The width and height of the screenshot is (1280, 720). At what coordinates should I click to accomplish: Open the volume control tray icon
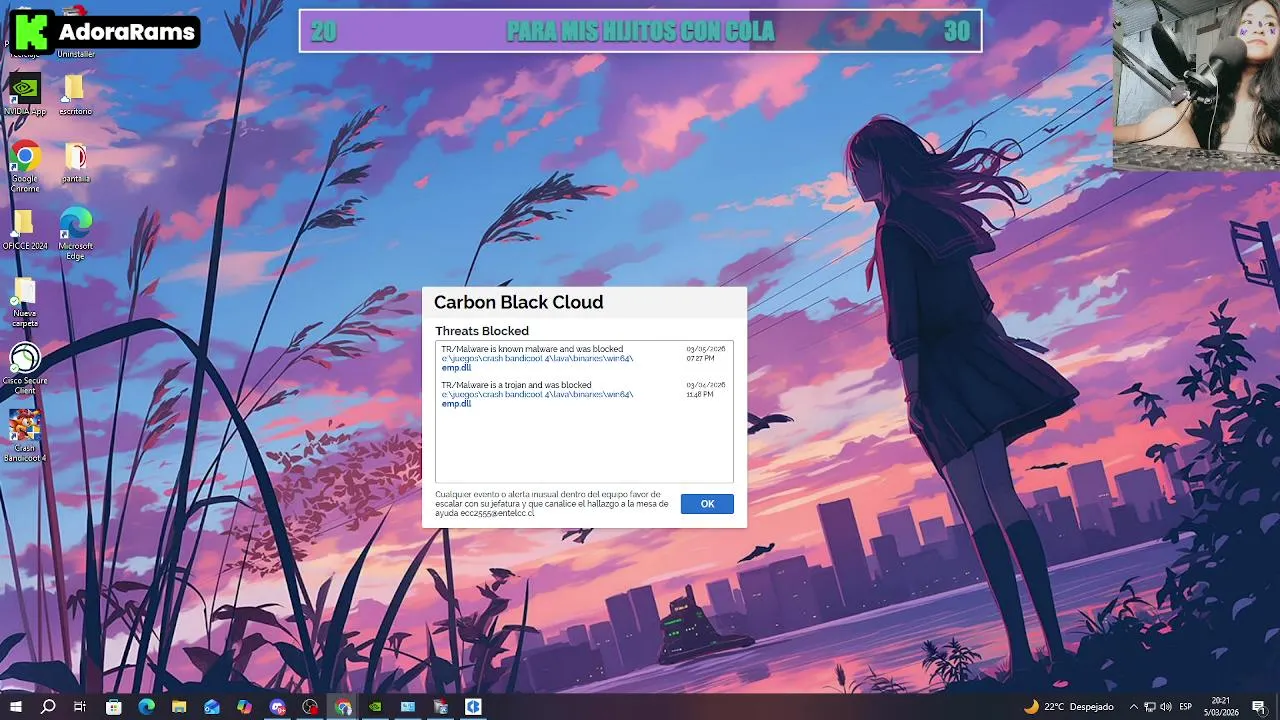(1166, 706)
